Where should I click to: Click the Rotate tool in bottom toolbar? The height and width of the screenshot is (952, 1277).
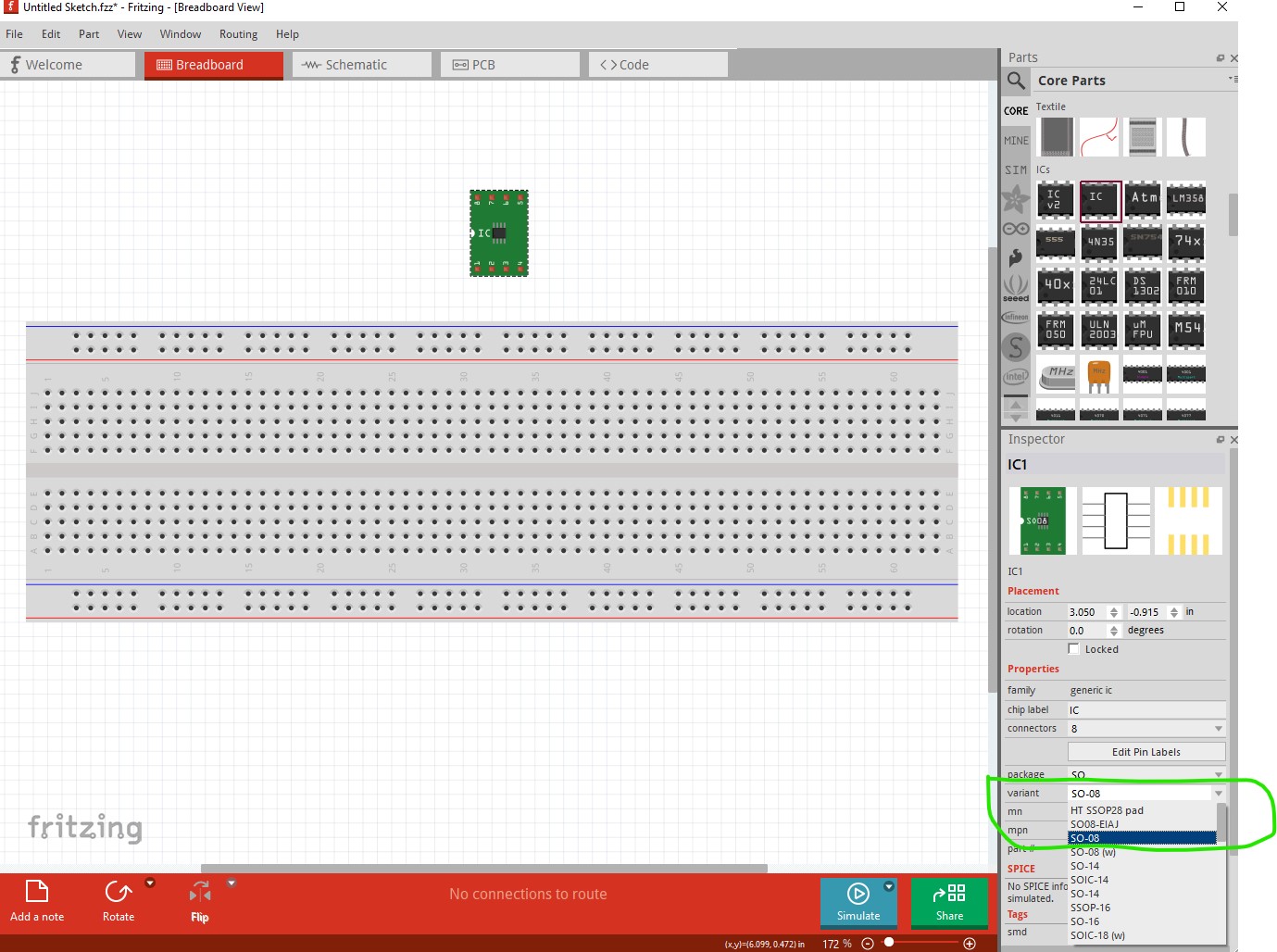coord(119,900)
